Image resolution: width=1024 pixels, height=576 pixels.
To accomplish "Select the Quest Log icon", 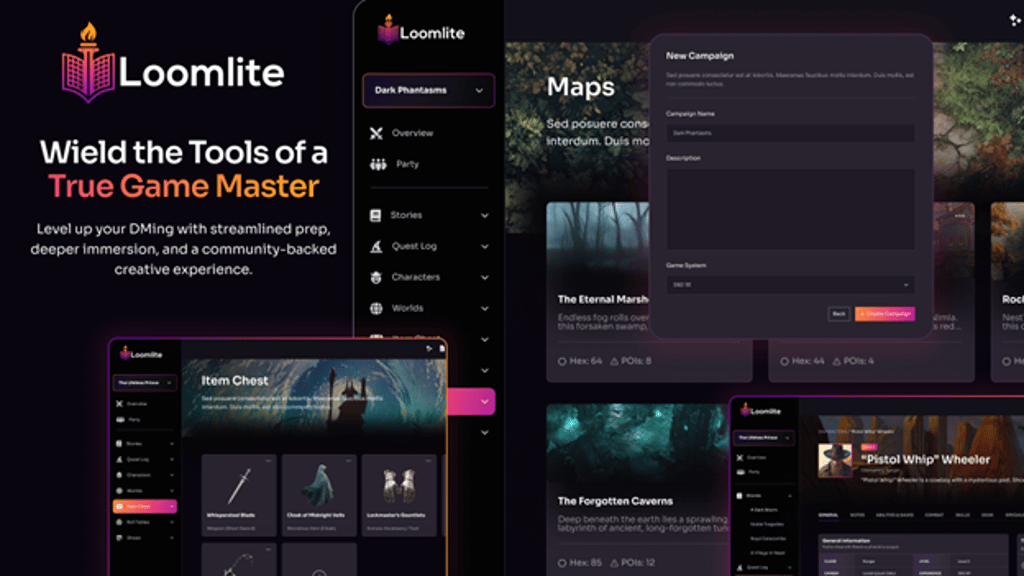I will [x=377, y=246].
